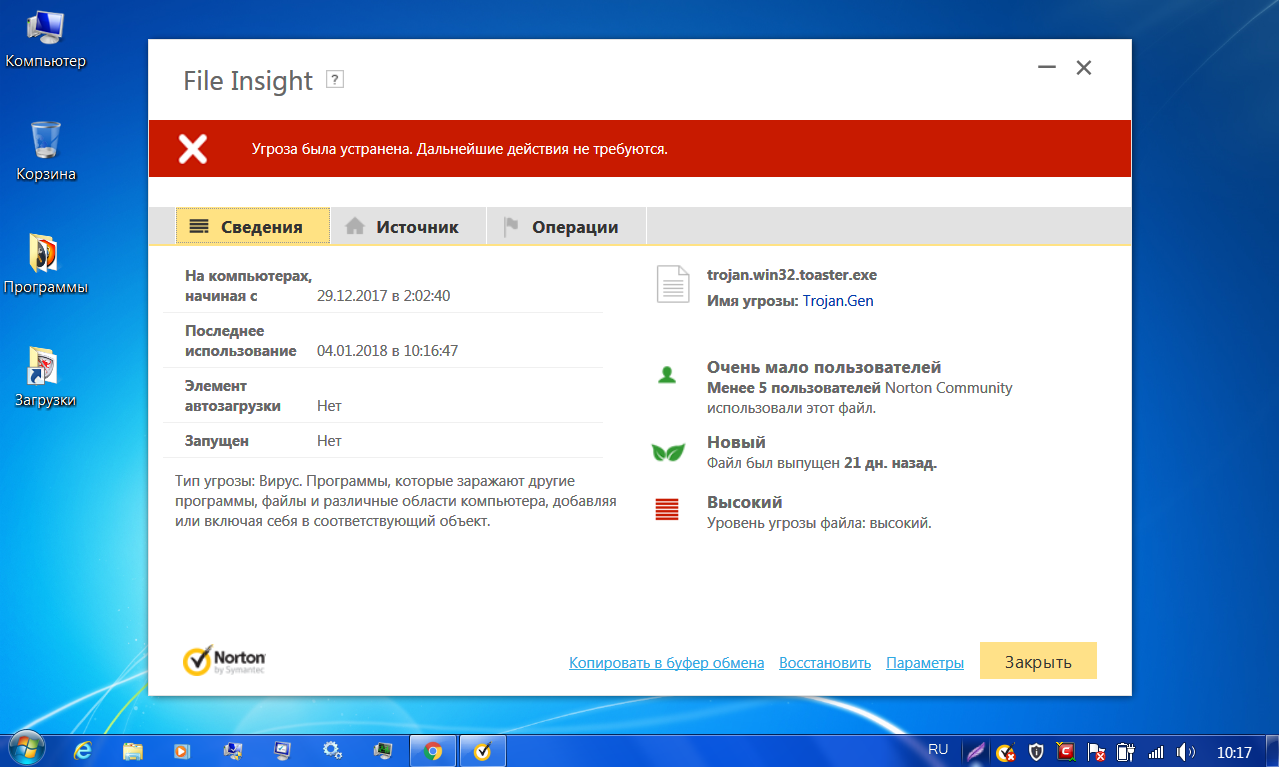Minimize the File Insight window
The image size is (1279, 767).
(1047, 68)
